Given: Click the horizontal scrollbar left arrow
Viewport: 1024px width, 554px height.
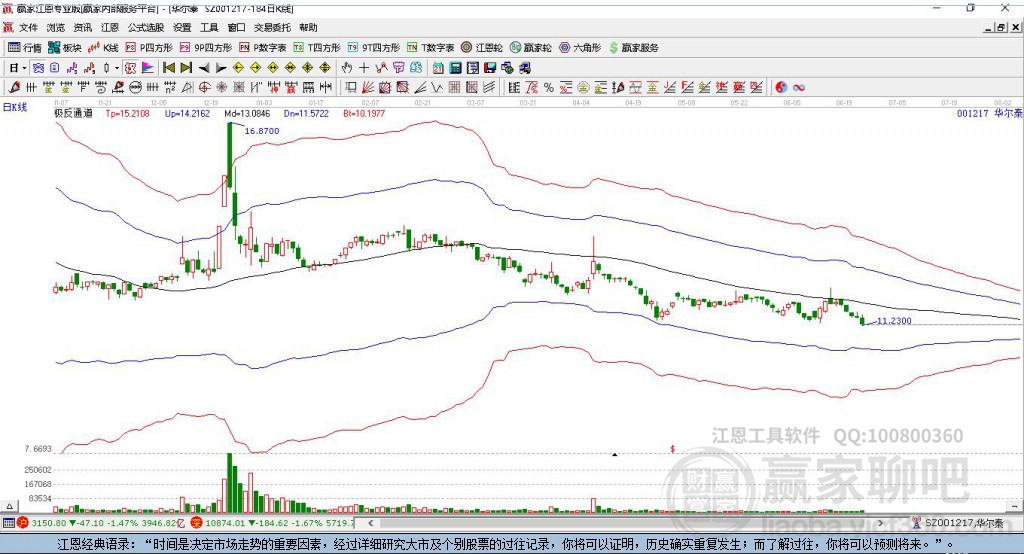Looking at the screenshot, I should click(x=370, y=523).
